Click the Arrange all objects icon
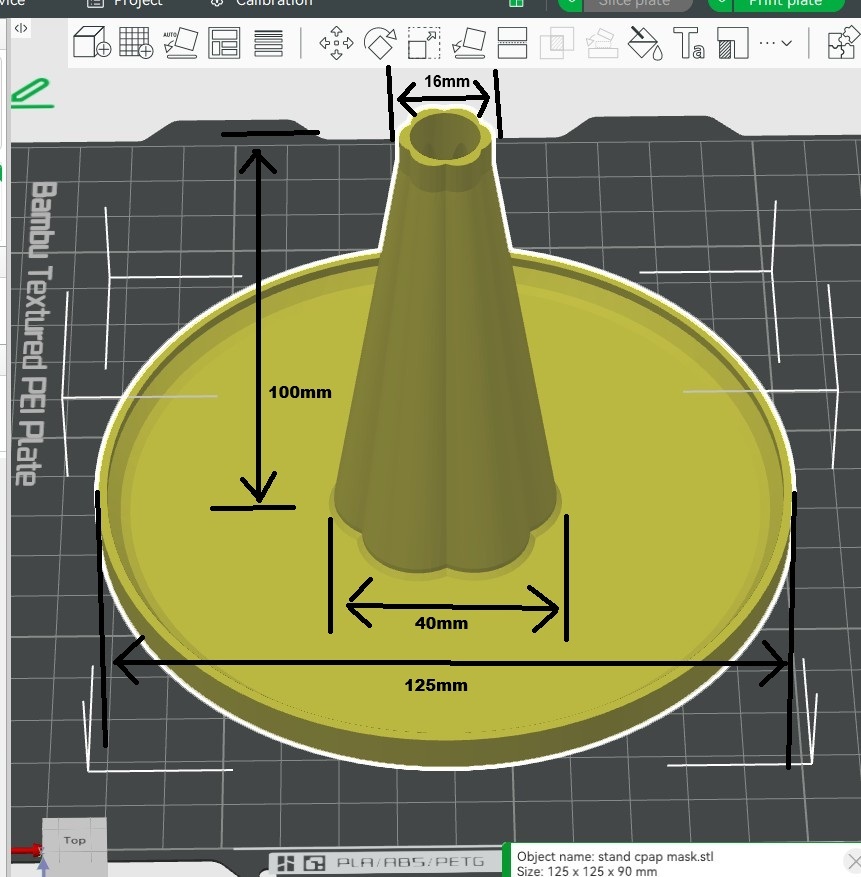 (223, 43)
